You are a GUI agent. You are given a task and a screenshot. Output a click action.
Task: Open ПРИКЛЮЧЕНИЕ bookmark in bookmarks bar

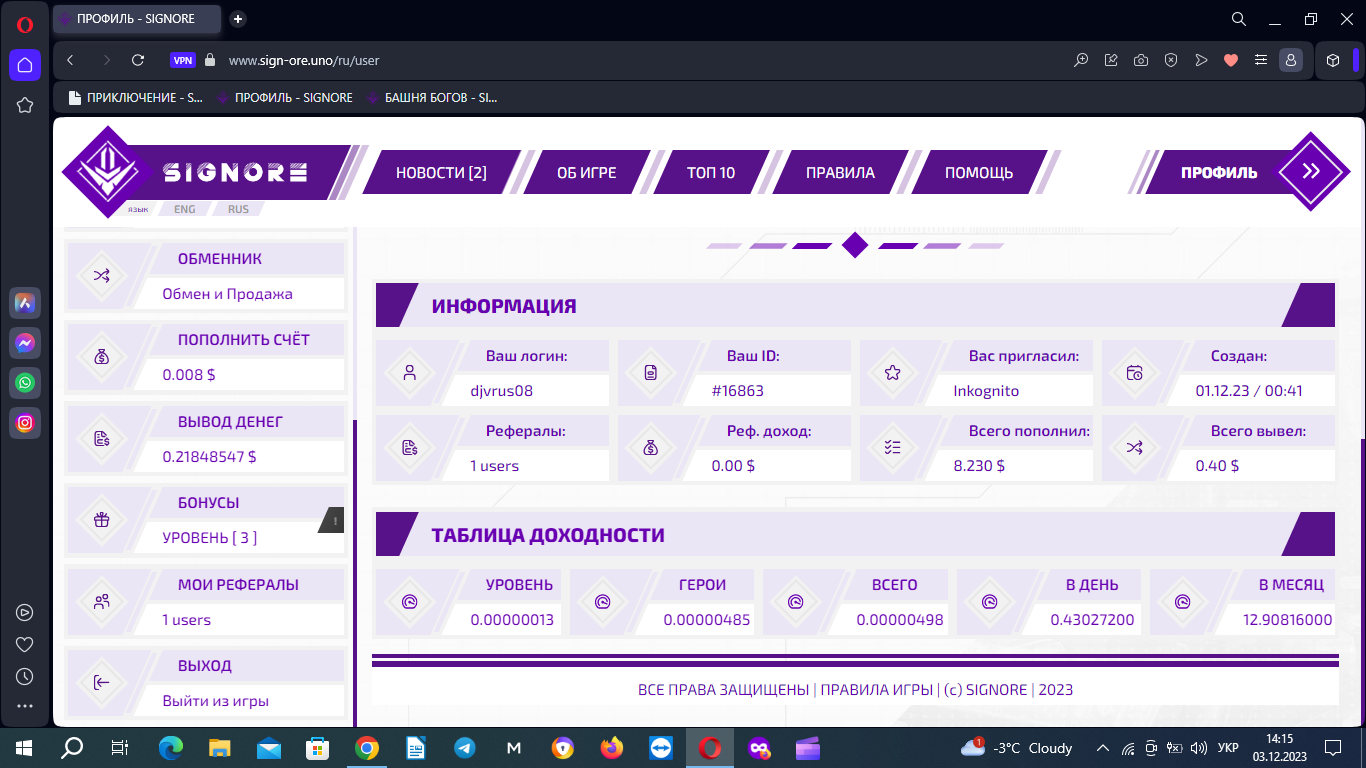[135, 98]
